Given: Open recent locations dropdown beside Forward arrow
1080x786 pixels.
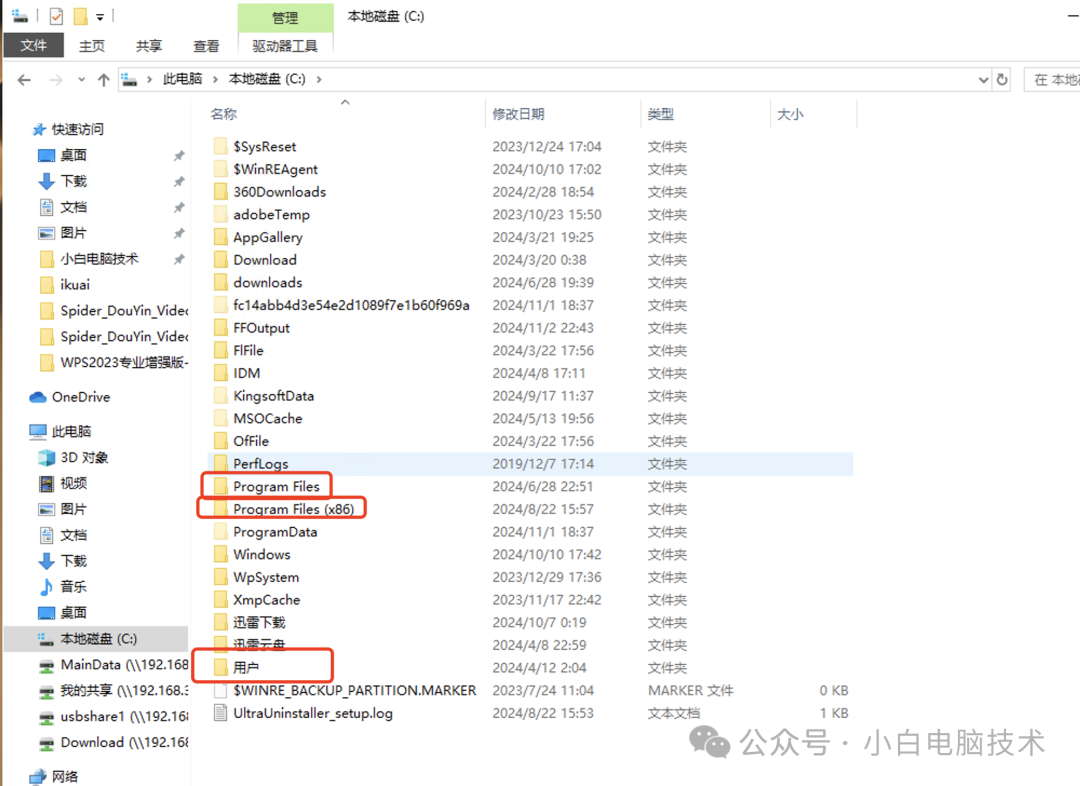Looking at the screenshot, I should pos(81,80).
